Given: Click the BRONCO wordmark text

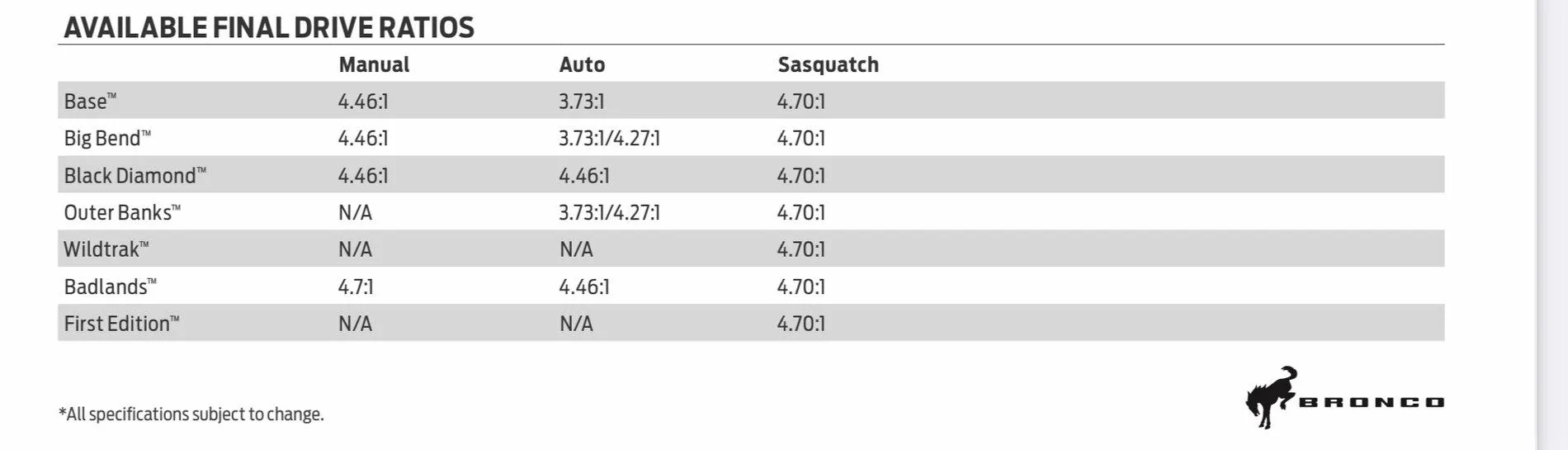Looking at the screenshot, I should point(1372,403).
